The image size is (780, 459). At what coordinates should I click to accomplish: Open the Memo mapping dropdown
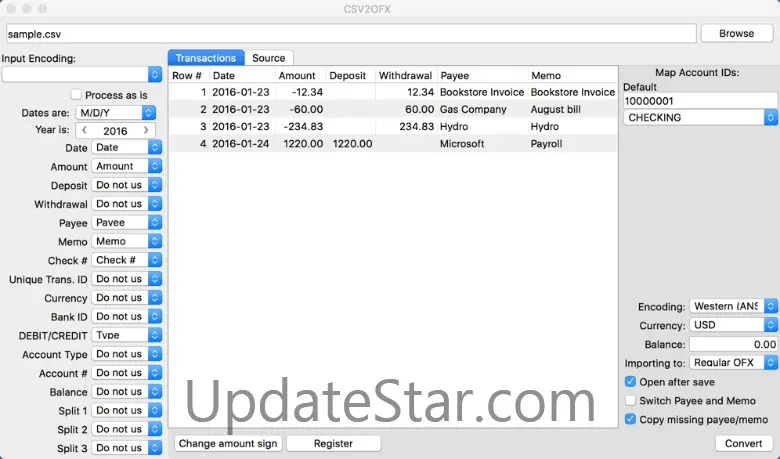(x=127, y=241)
